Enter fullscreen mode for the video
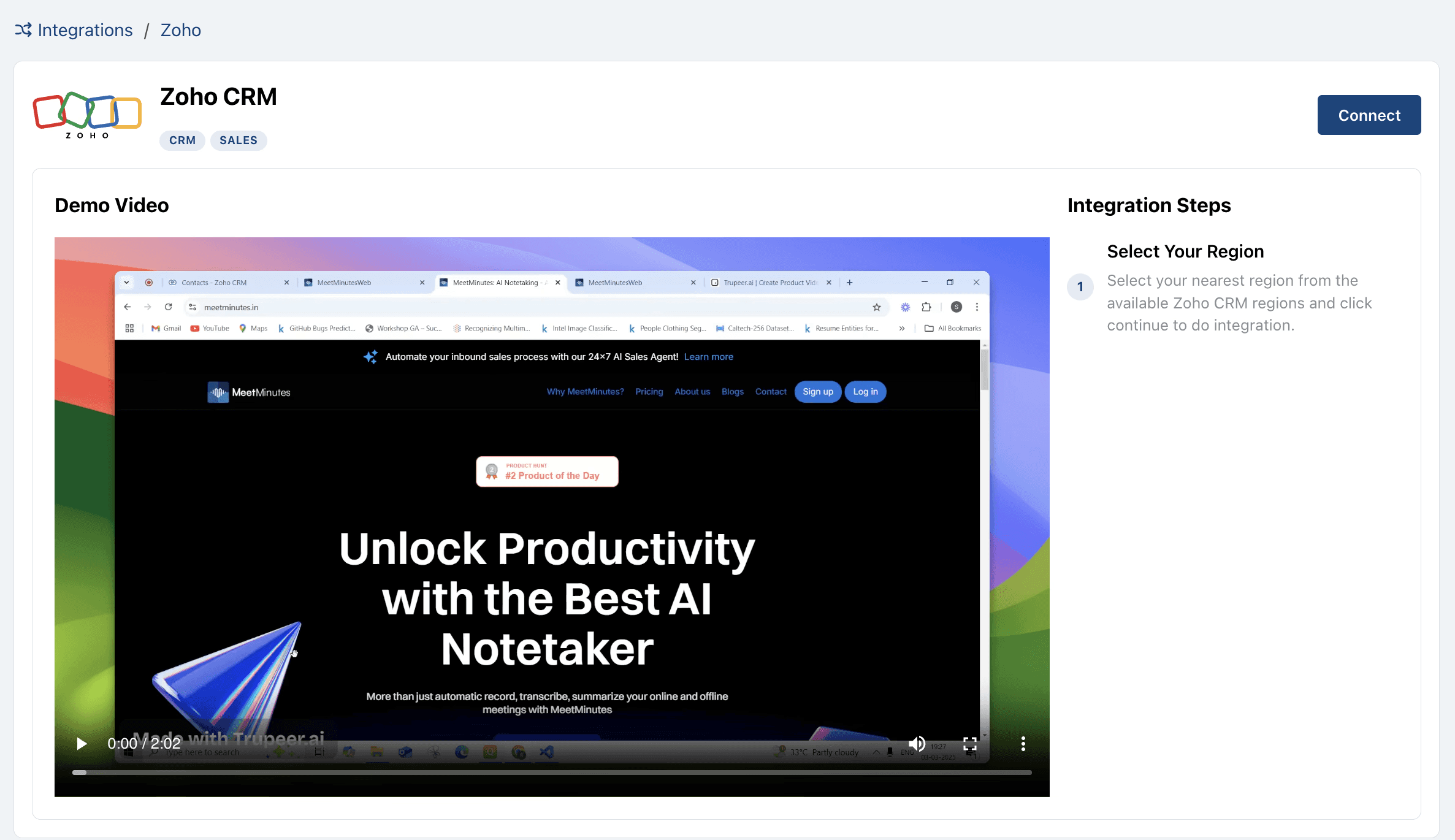 pos(969,744)
